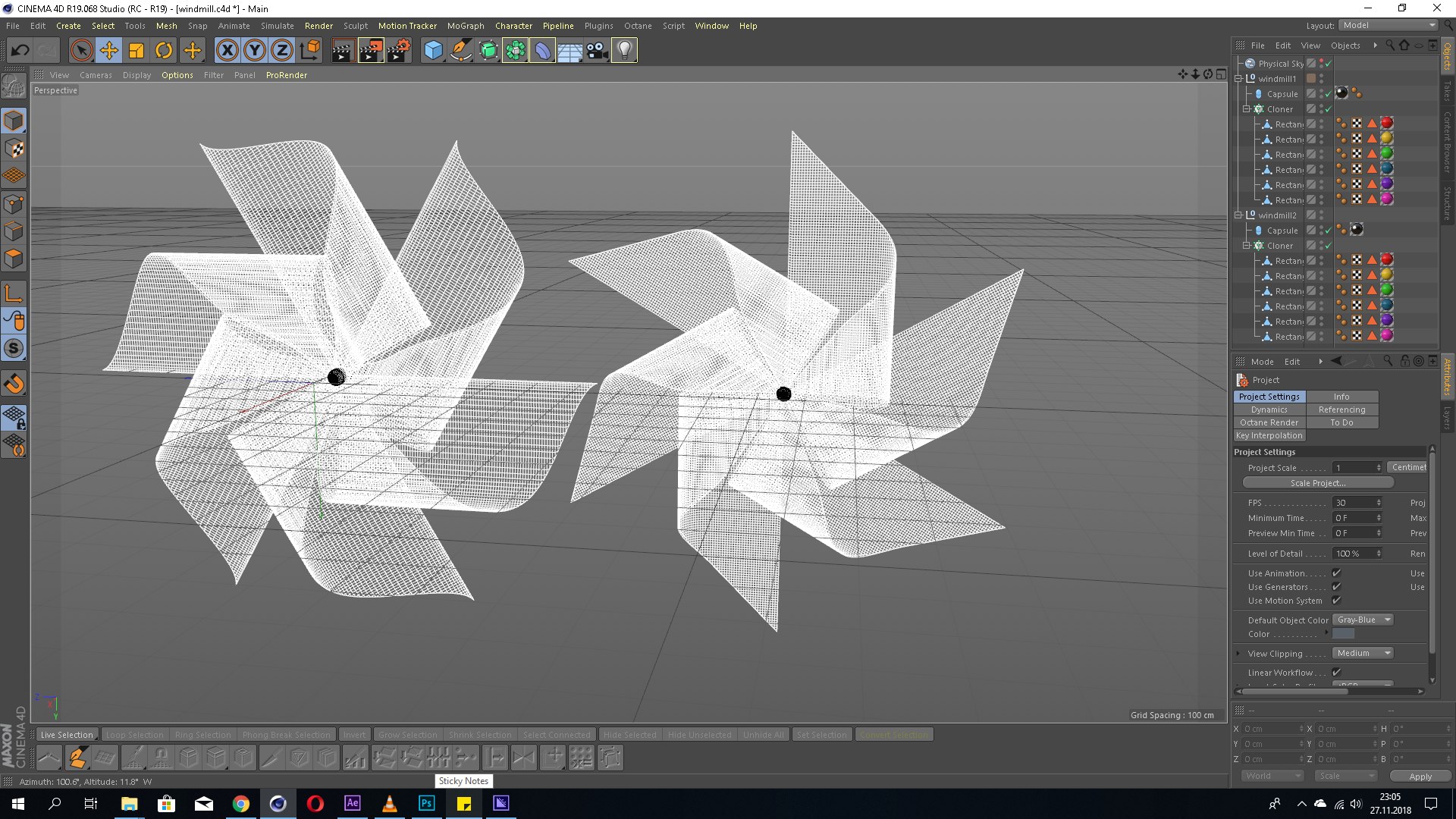
Task: Click the red material tag under windmill1
Action: pos(1386,124)
